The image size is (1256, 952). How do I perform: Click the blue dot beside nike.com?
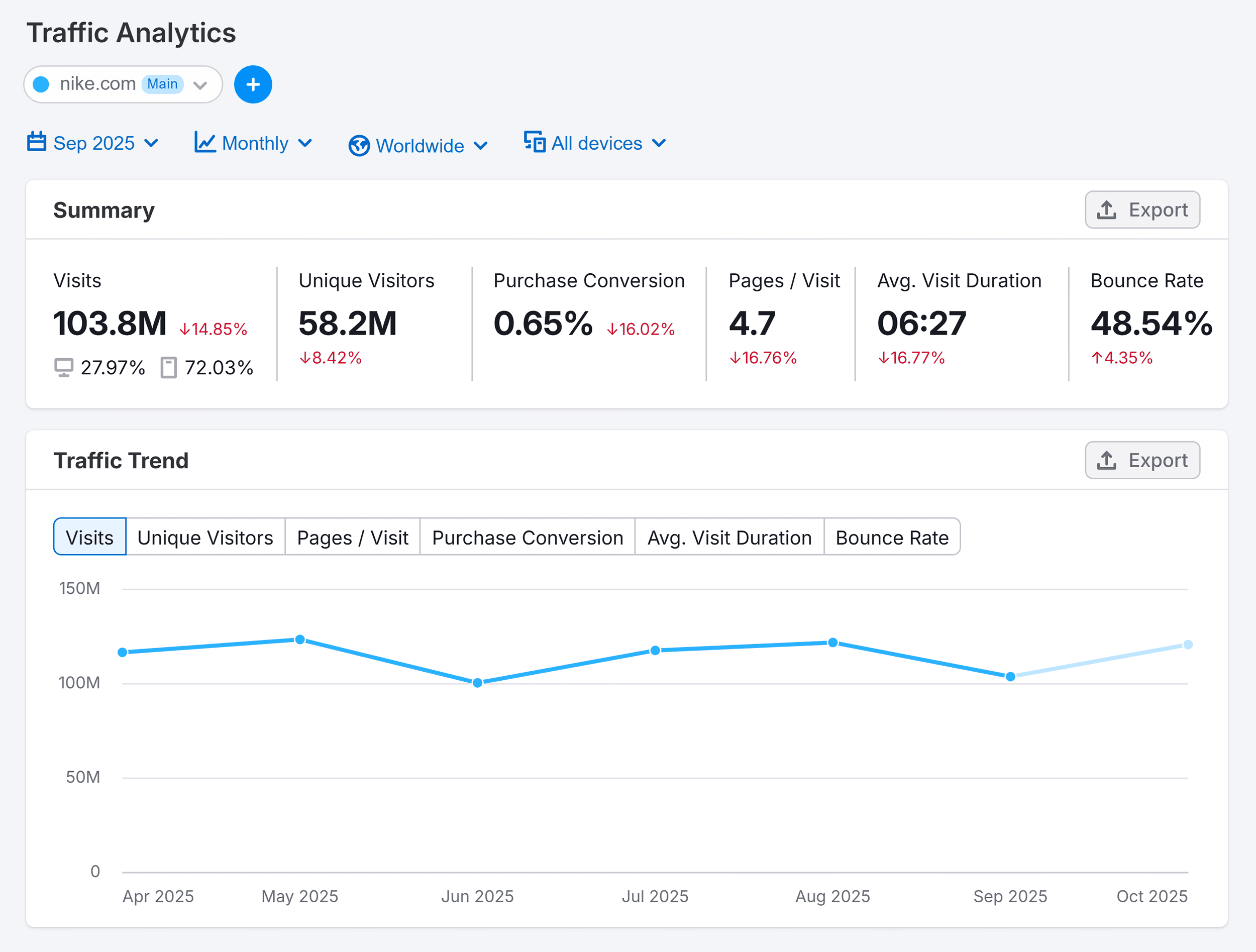tap(41, 84)
